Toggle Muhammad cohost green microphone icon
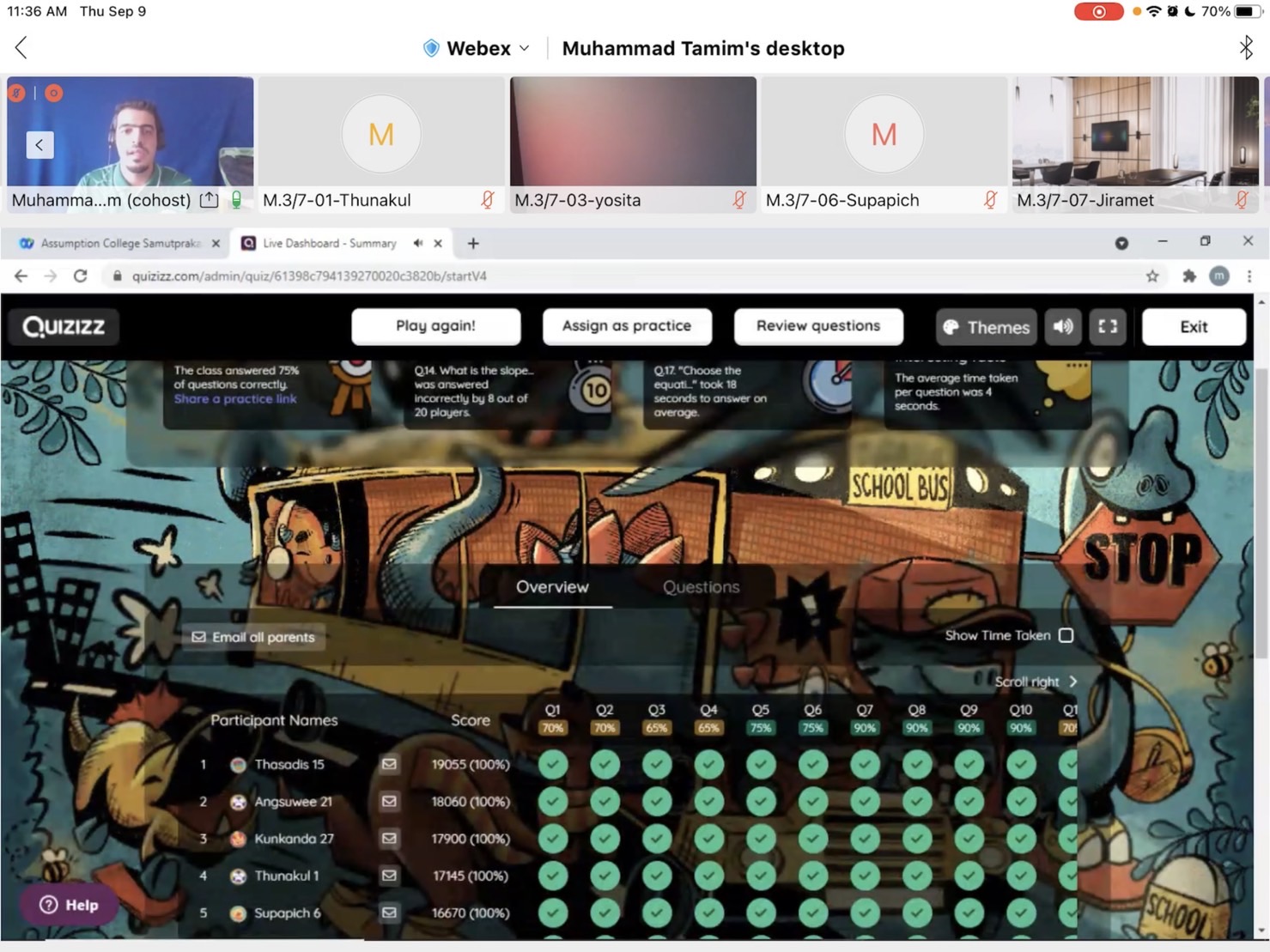Screen dimensions: 1270x952 pyautogui.click(x=236, y=200)
